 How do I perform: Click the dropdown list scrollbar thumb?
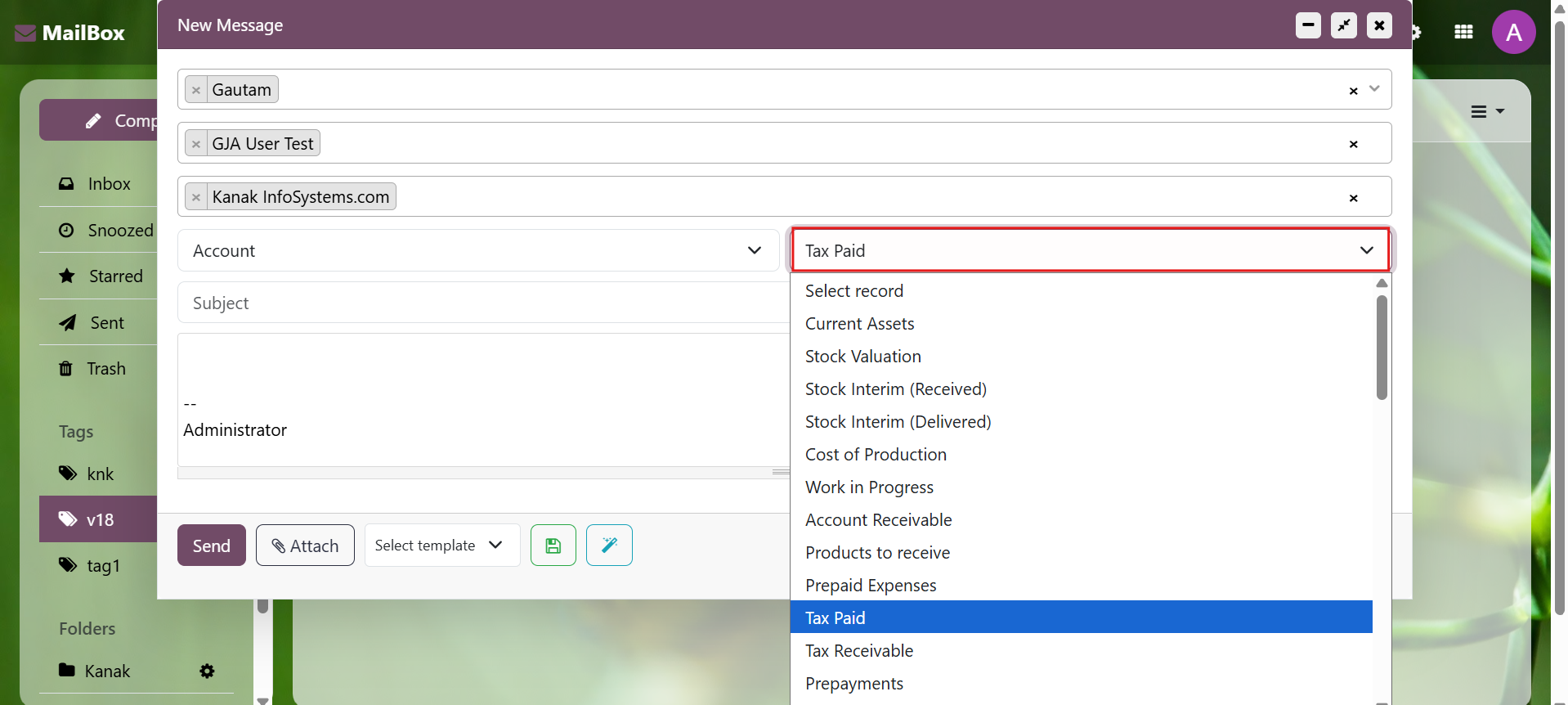[x=1382, y=348]
